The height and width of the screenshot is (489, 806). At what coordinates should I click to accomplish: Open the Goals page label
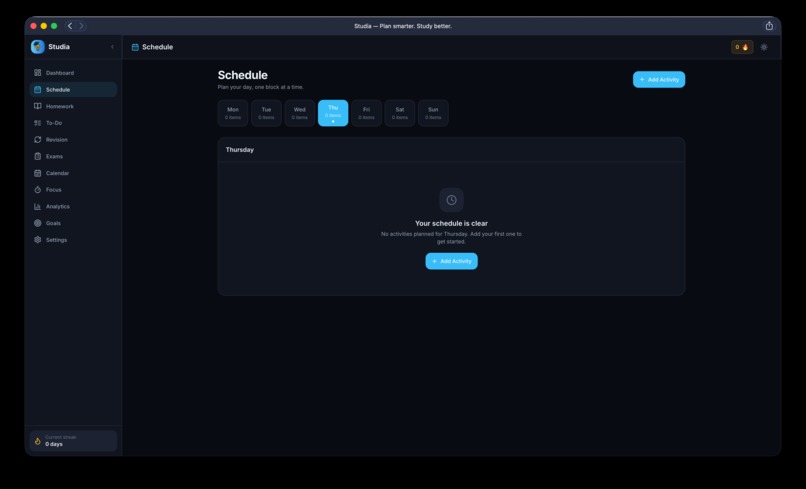point(53,223)
